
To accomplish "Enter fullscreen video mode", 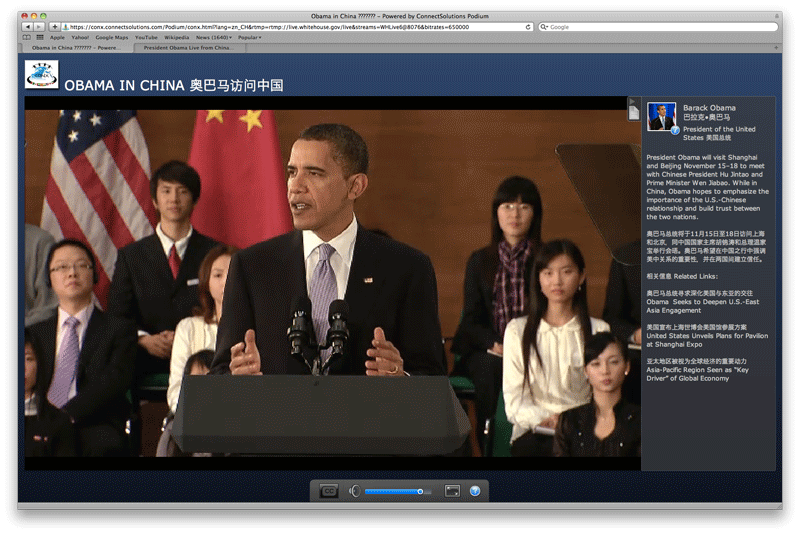I will (x=452, y=491).
